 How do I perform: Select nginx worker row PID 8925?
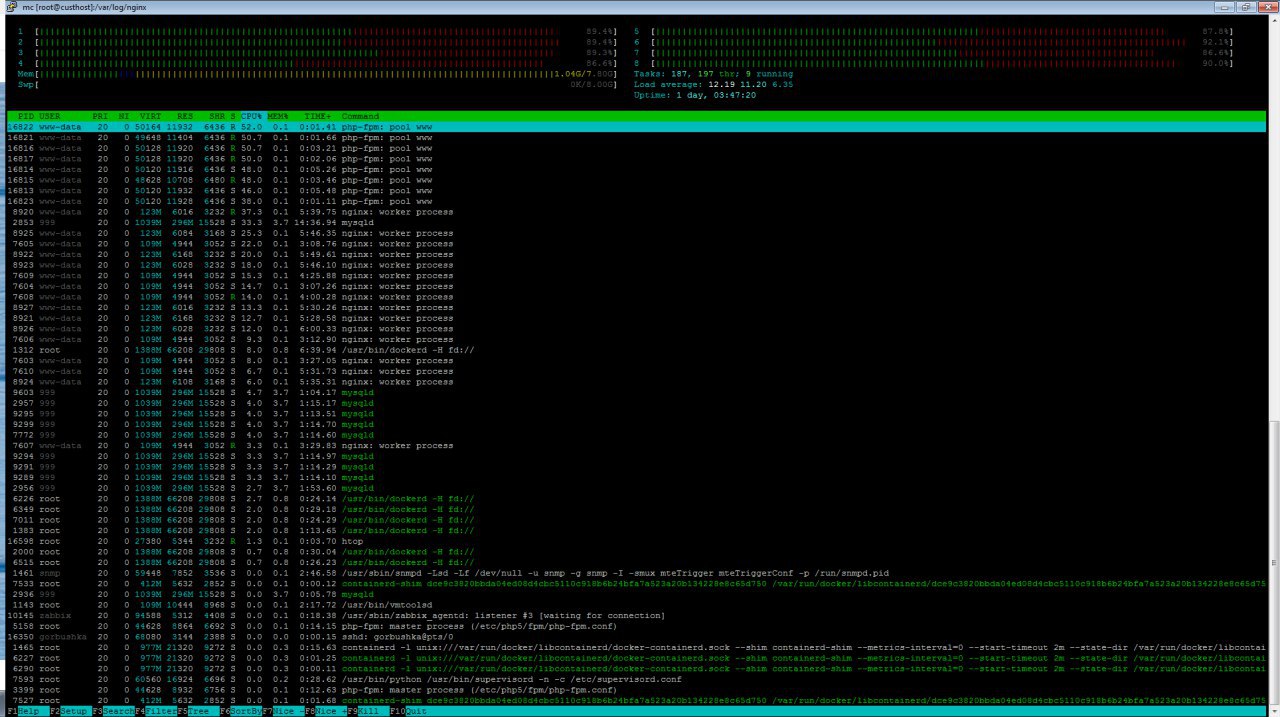636,233
